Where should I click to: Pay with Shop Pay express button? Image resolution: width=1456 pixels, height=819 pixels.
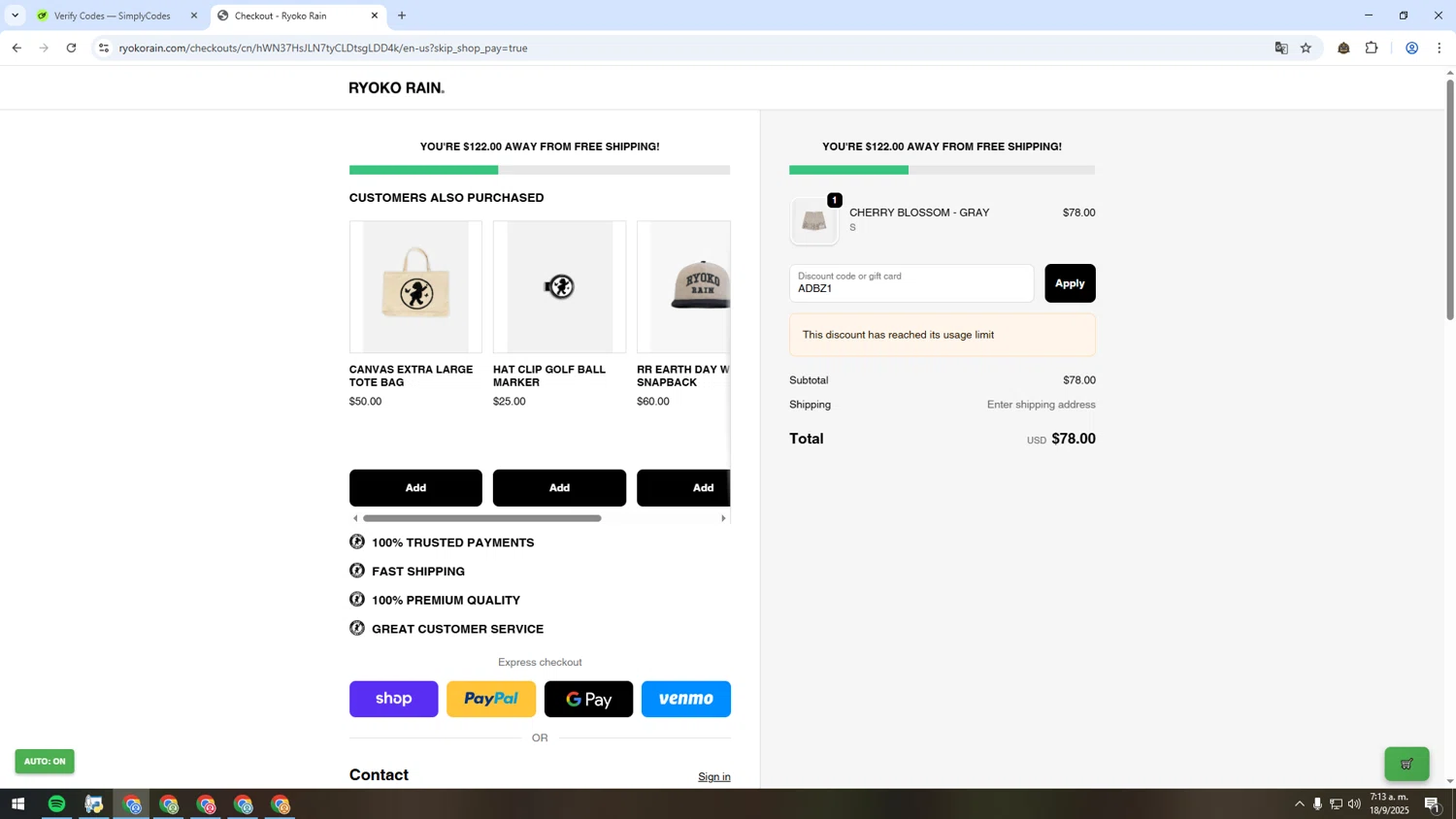pos(393,699)
